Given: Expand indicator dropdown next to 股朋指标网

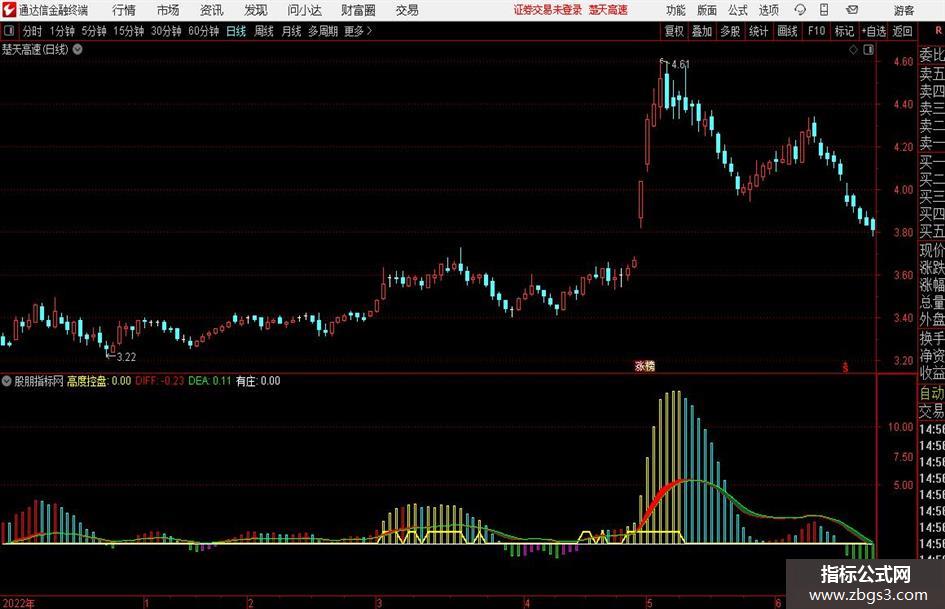Looking at the screenshot, I should [x=7, y=381].
